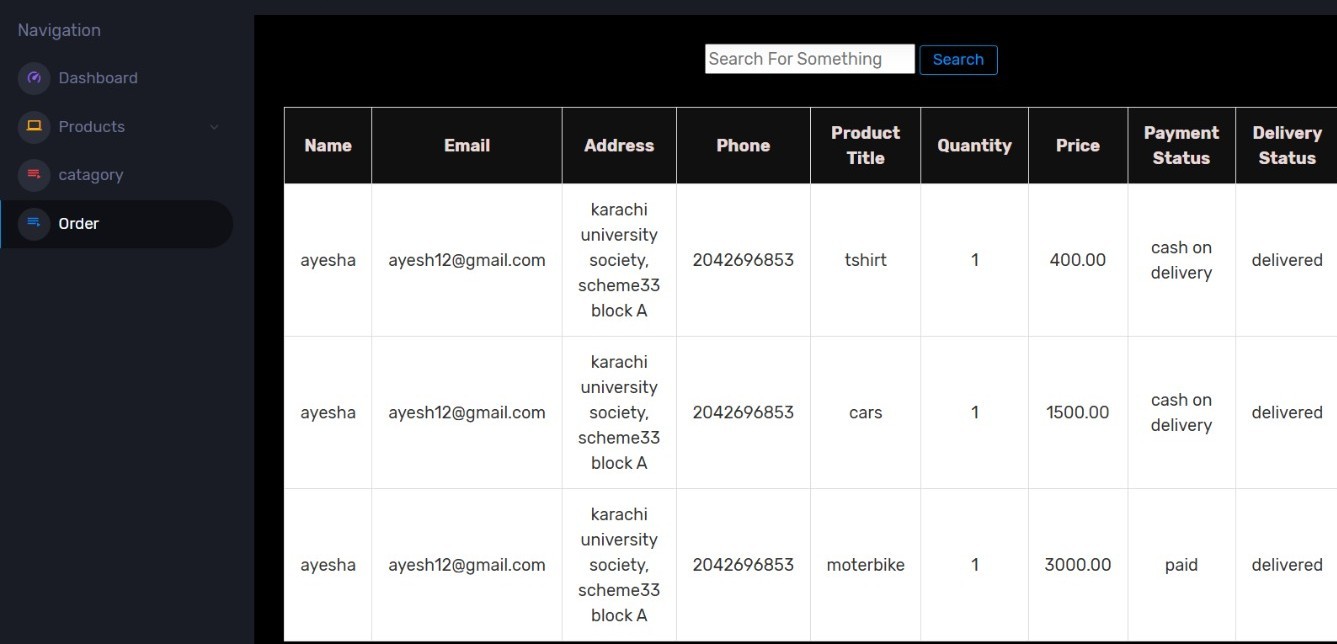Click delivered status in cars row

coord(1287,412)
